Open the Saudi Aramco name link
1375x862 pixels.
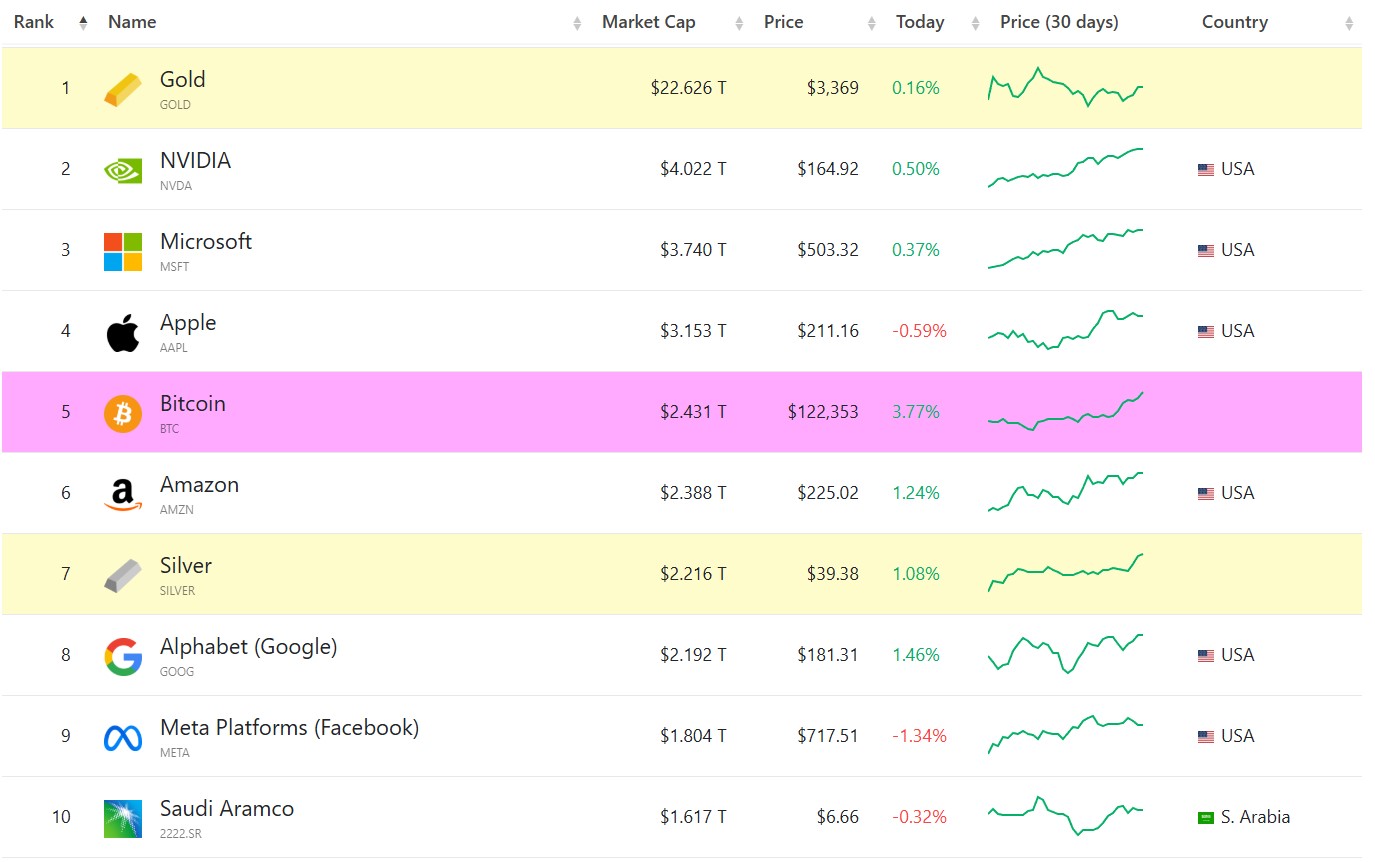227,809
